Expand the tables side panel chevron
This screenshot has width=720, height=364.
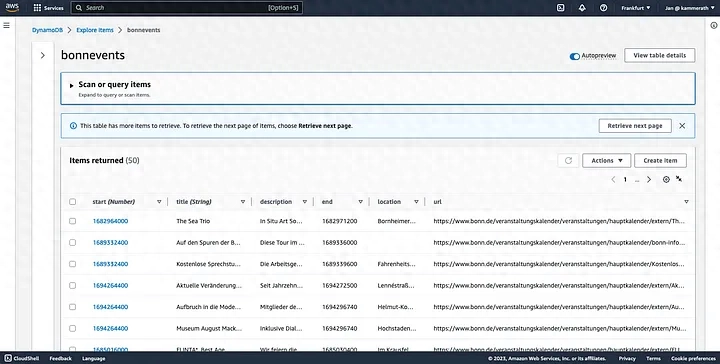pos(43,56)
